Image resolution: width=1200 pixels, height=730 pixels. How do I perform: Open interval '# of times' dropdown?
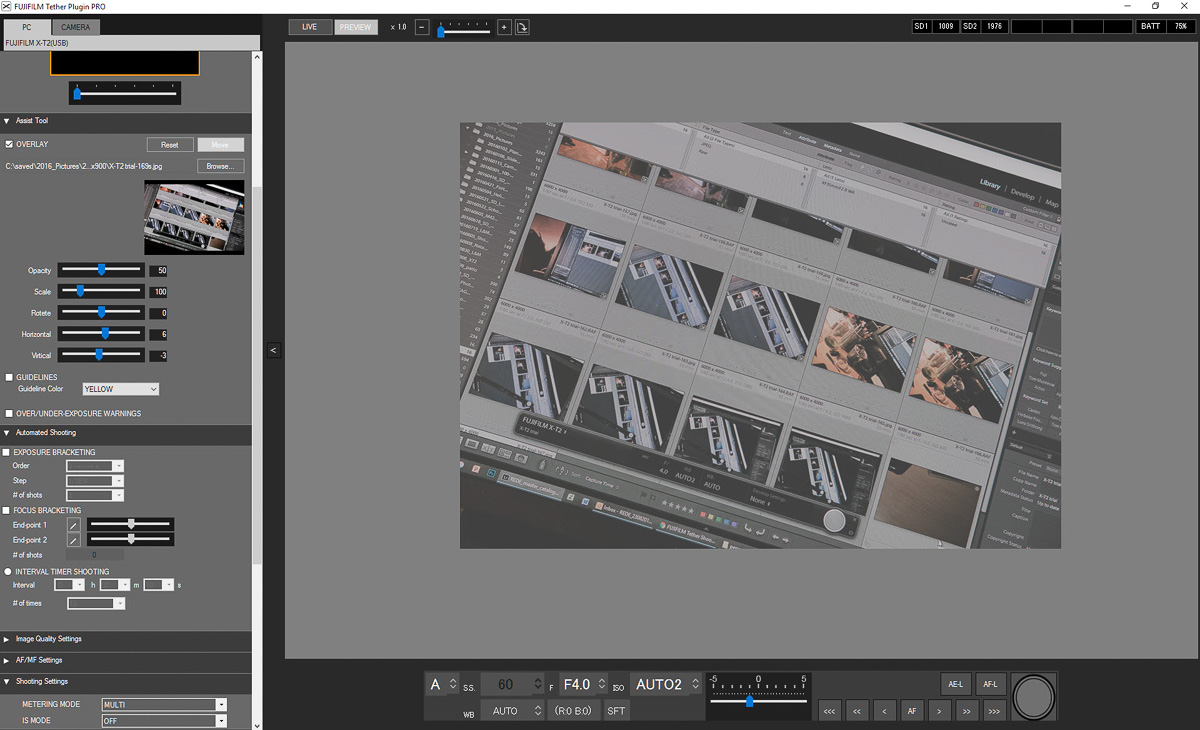pyautogui.click(x=96, y=603)
